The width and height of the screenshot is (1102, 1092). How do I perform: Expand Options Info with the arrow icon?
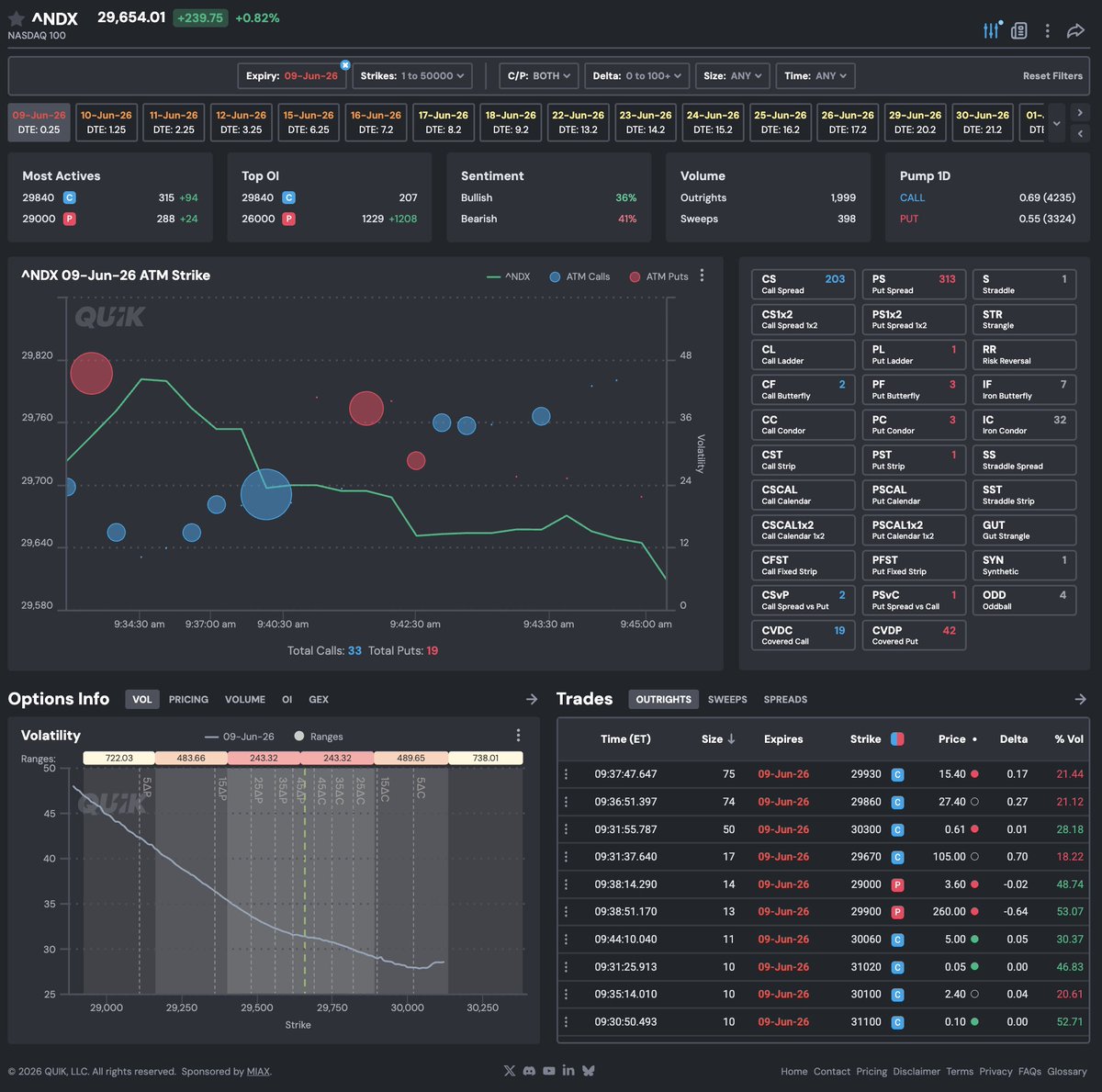pyautogui.click(x=532, y=700)
